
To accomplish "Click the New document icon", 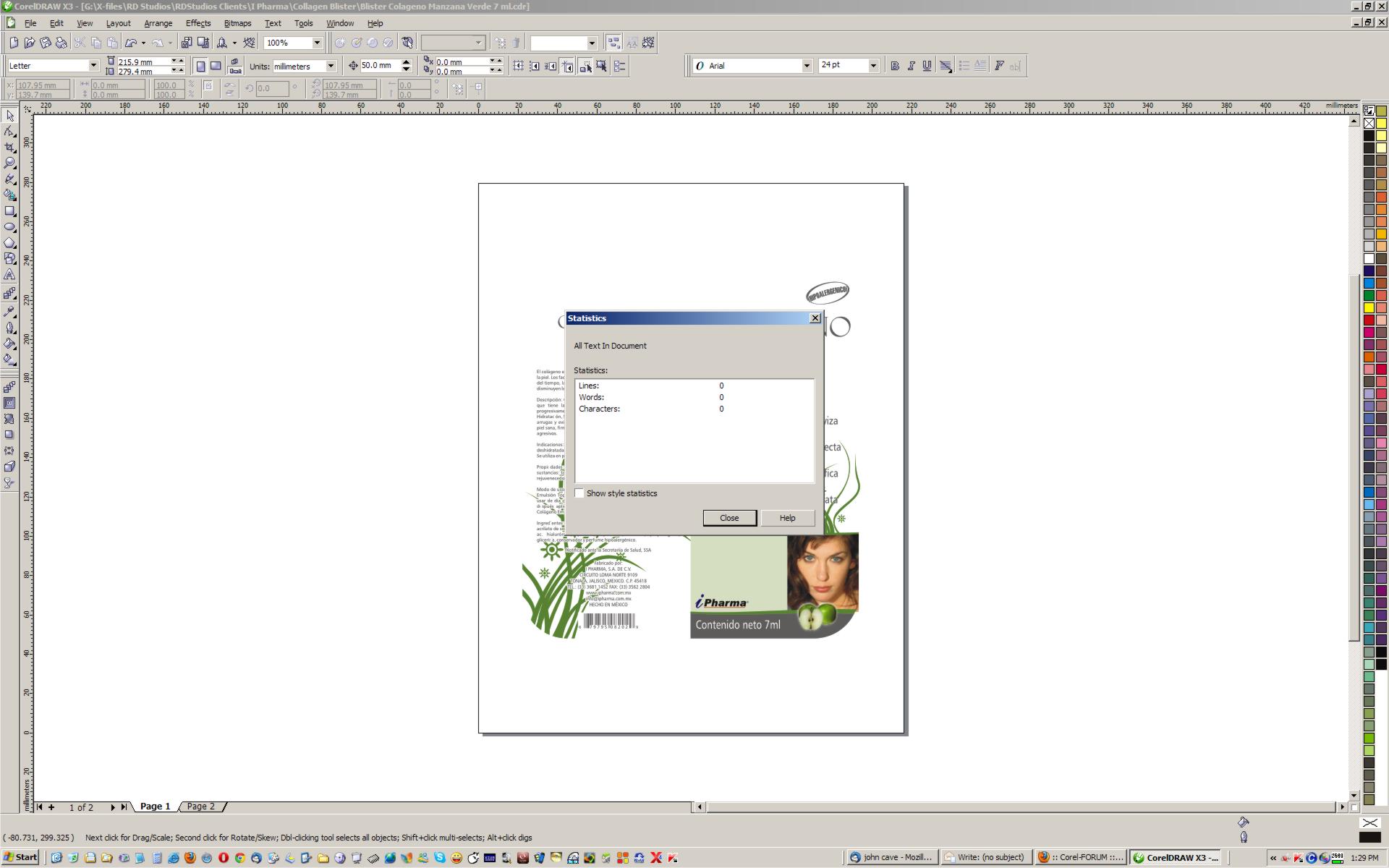I will (14, 43).
